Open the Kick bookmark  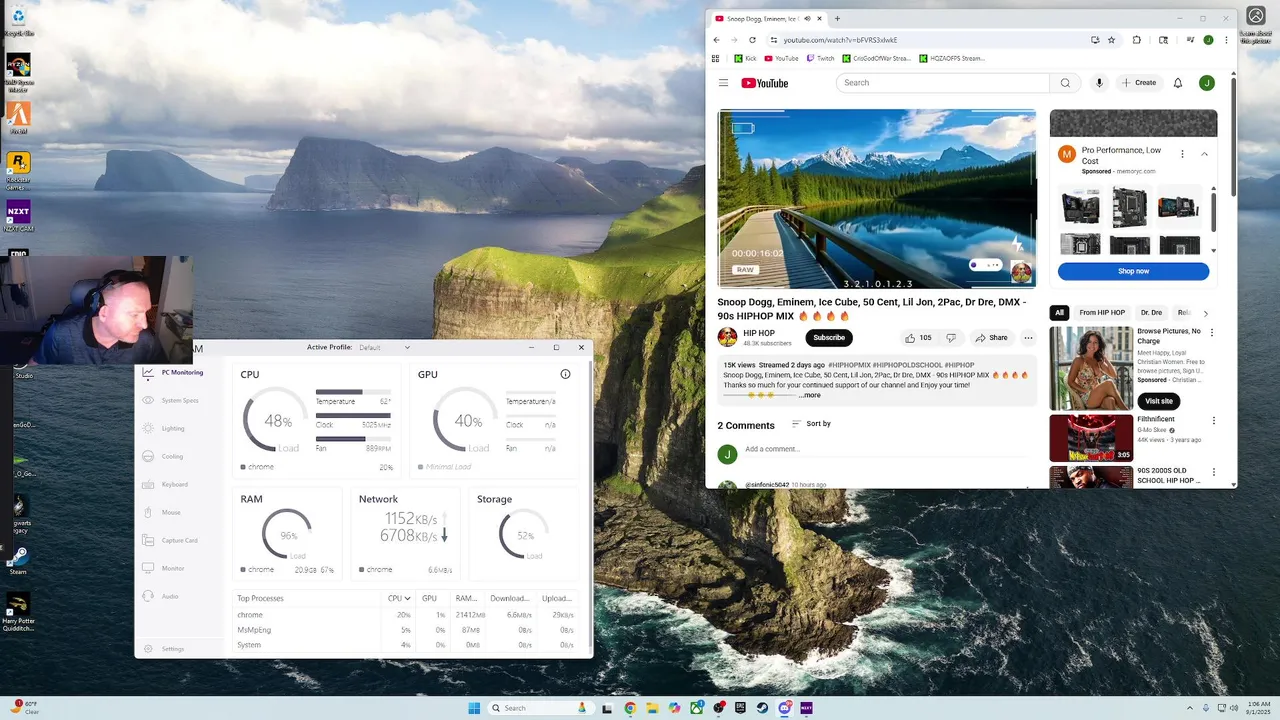[x=746, y=58]
